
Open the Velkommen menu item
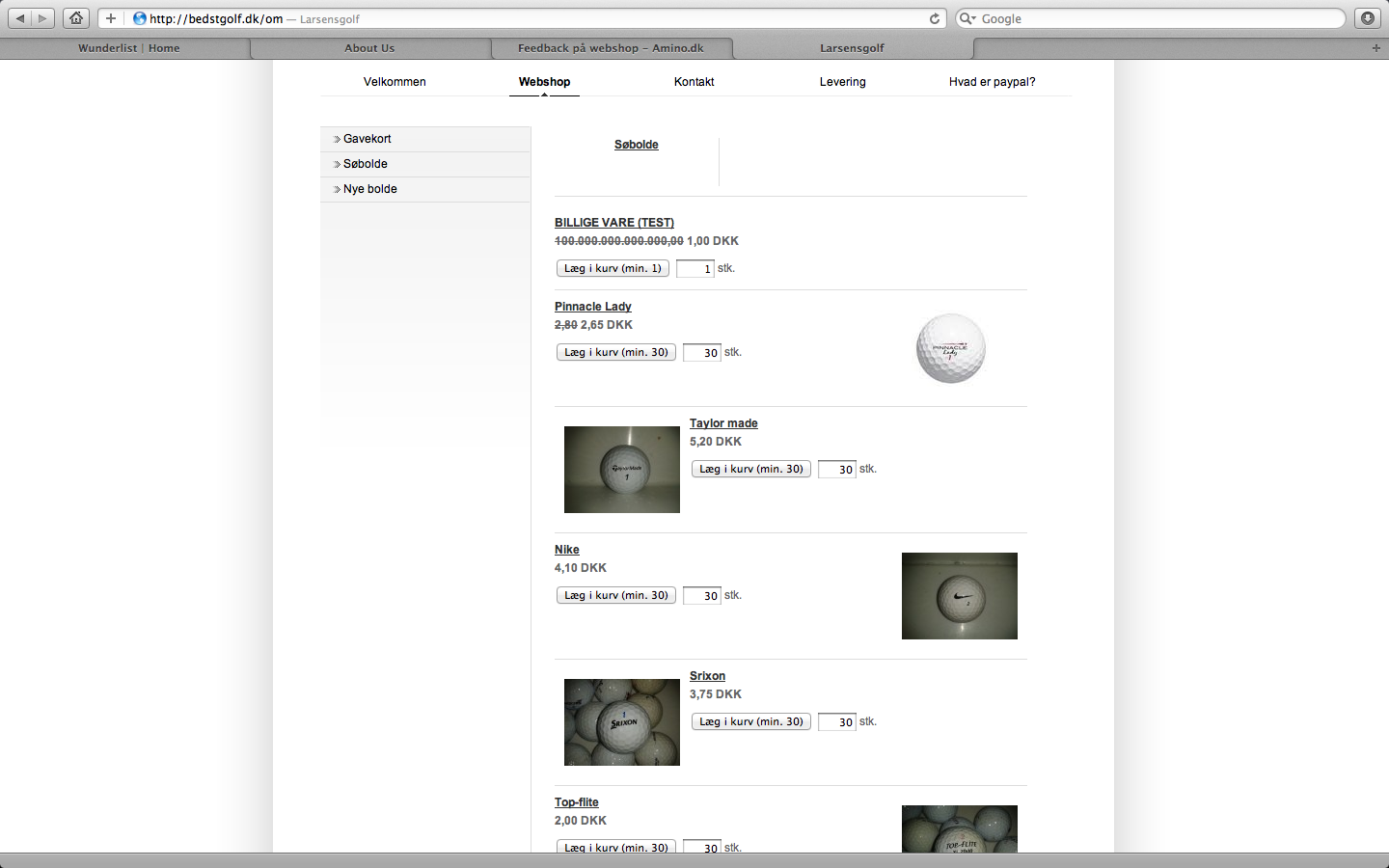(395, 82)
